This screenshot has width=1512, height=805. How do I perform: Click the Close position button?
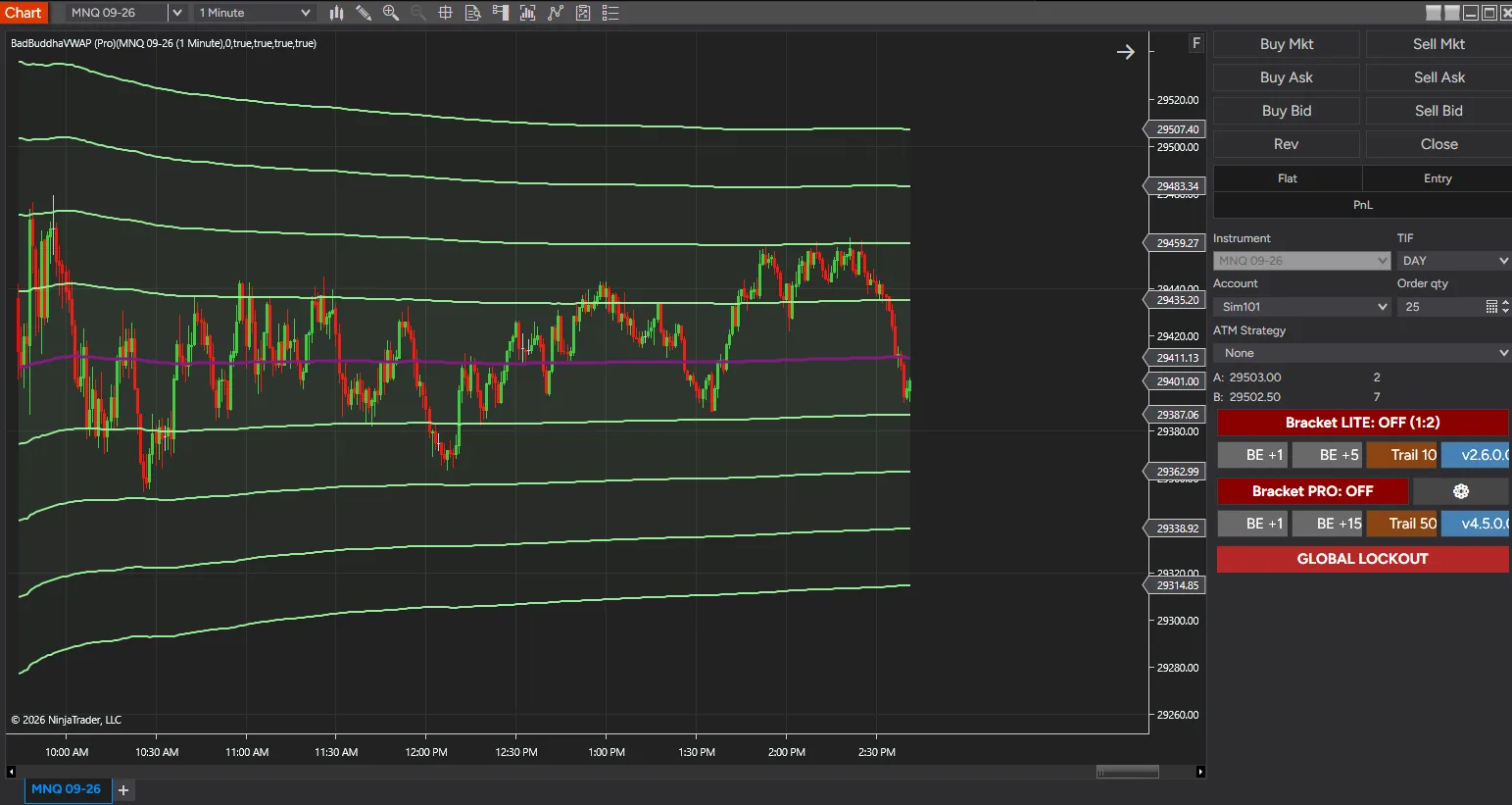point(1439,144)
